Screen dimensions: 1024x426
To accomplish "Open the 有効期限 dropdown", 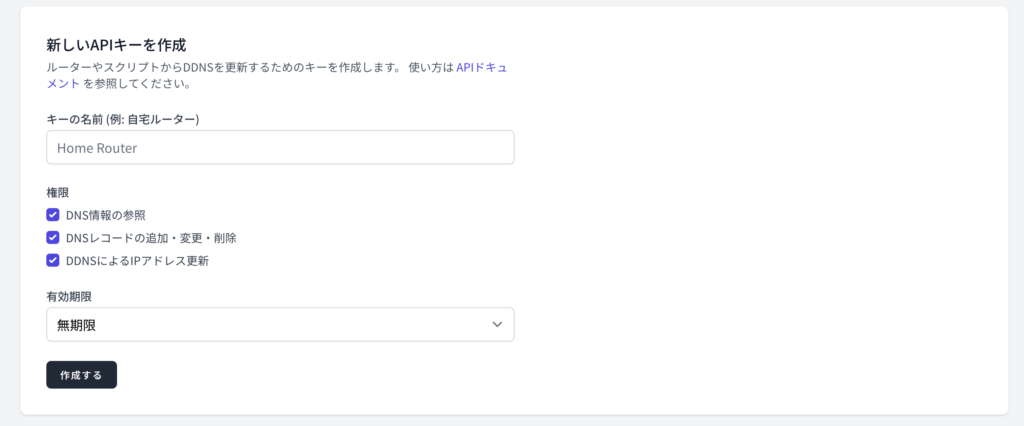I will coord(280,325).
